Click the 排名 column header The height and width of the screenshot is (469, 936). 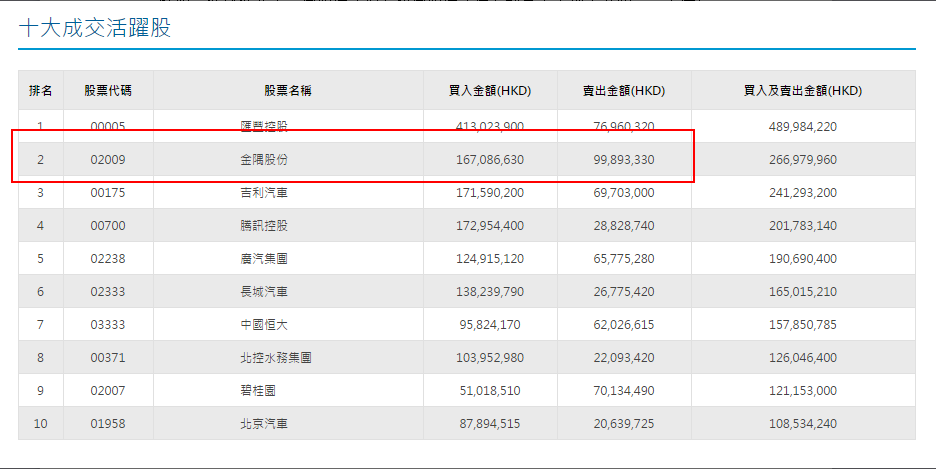41,91
